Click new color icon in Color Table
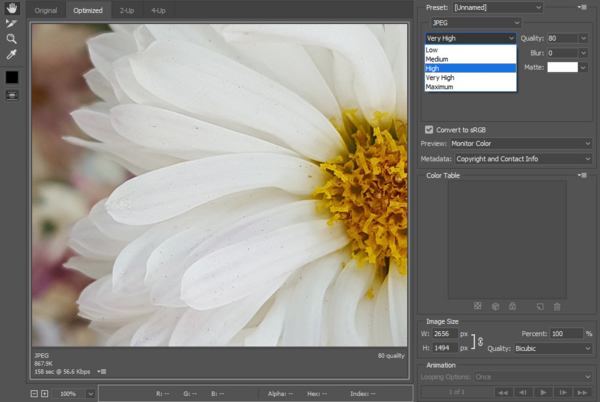Screen dimensions: 600x402 tap(540, 306)
